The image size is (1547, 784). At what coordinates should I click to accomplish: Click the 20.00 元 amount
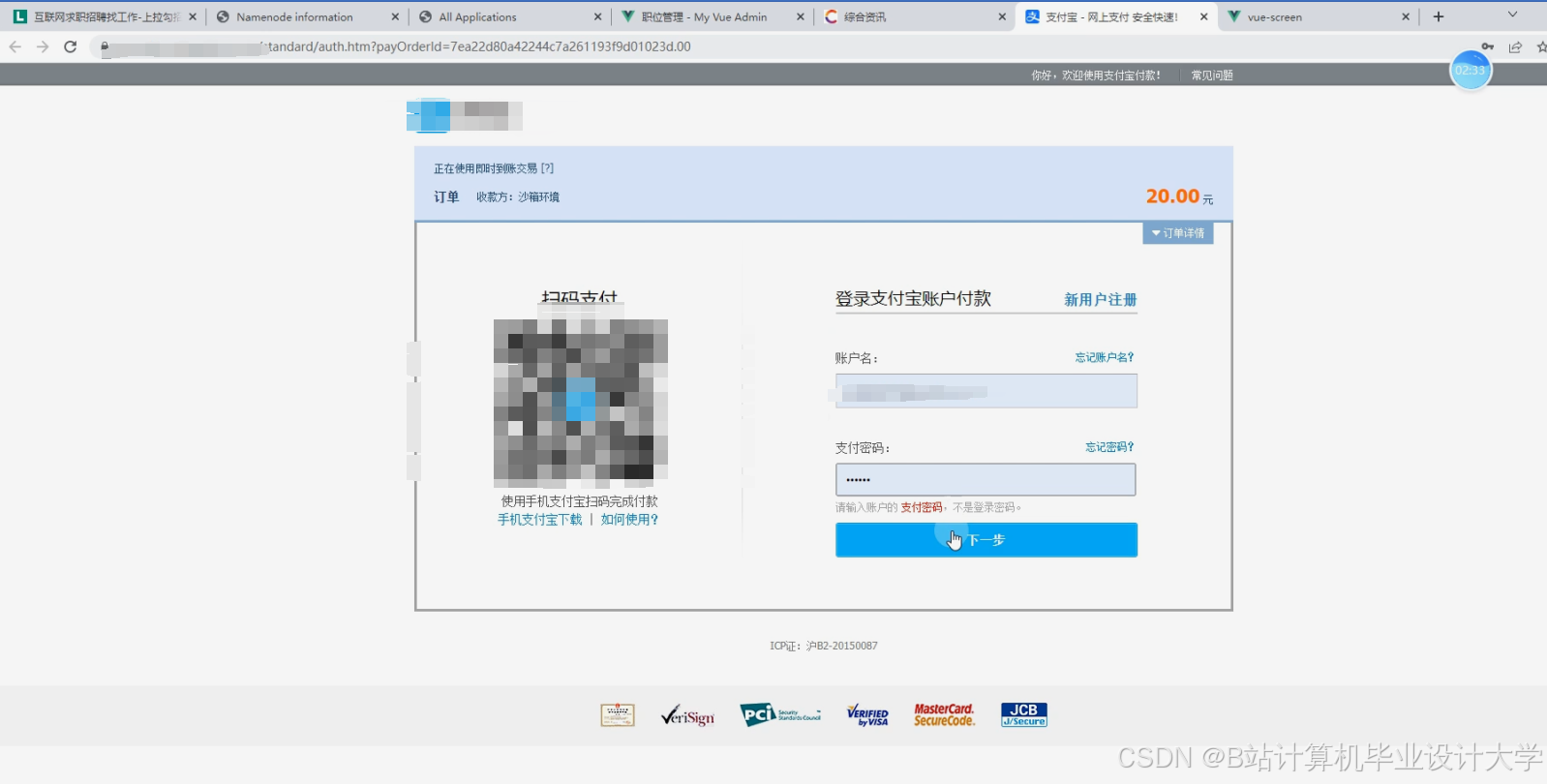1179,196
